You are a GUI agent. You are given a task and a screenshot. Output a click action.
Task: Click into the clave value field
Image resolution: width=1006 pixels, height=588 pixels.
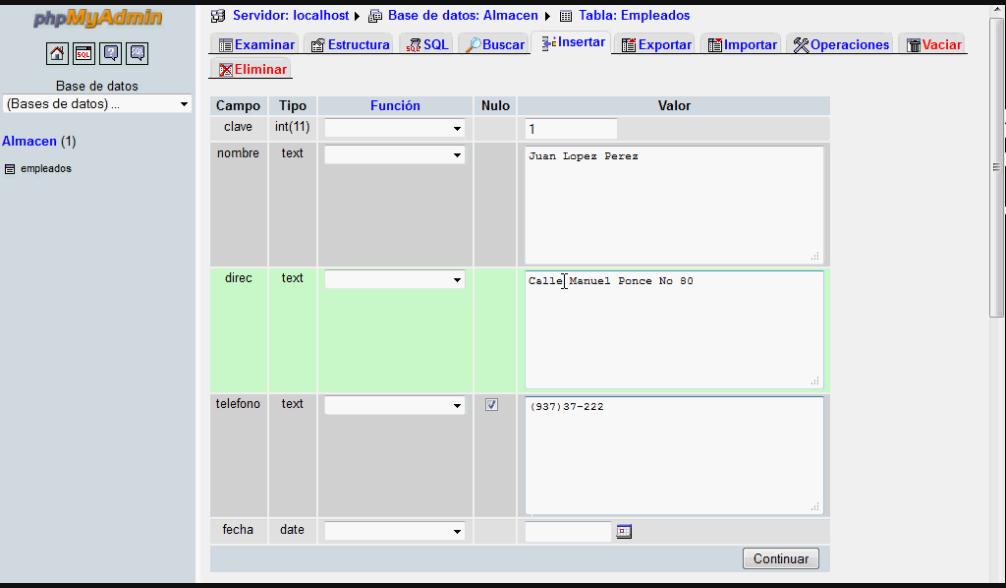(570, 129)
